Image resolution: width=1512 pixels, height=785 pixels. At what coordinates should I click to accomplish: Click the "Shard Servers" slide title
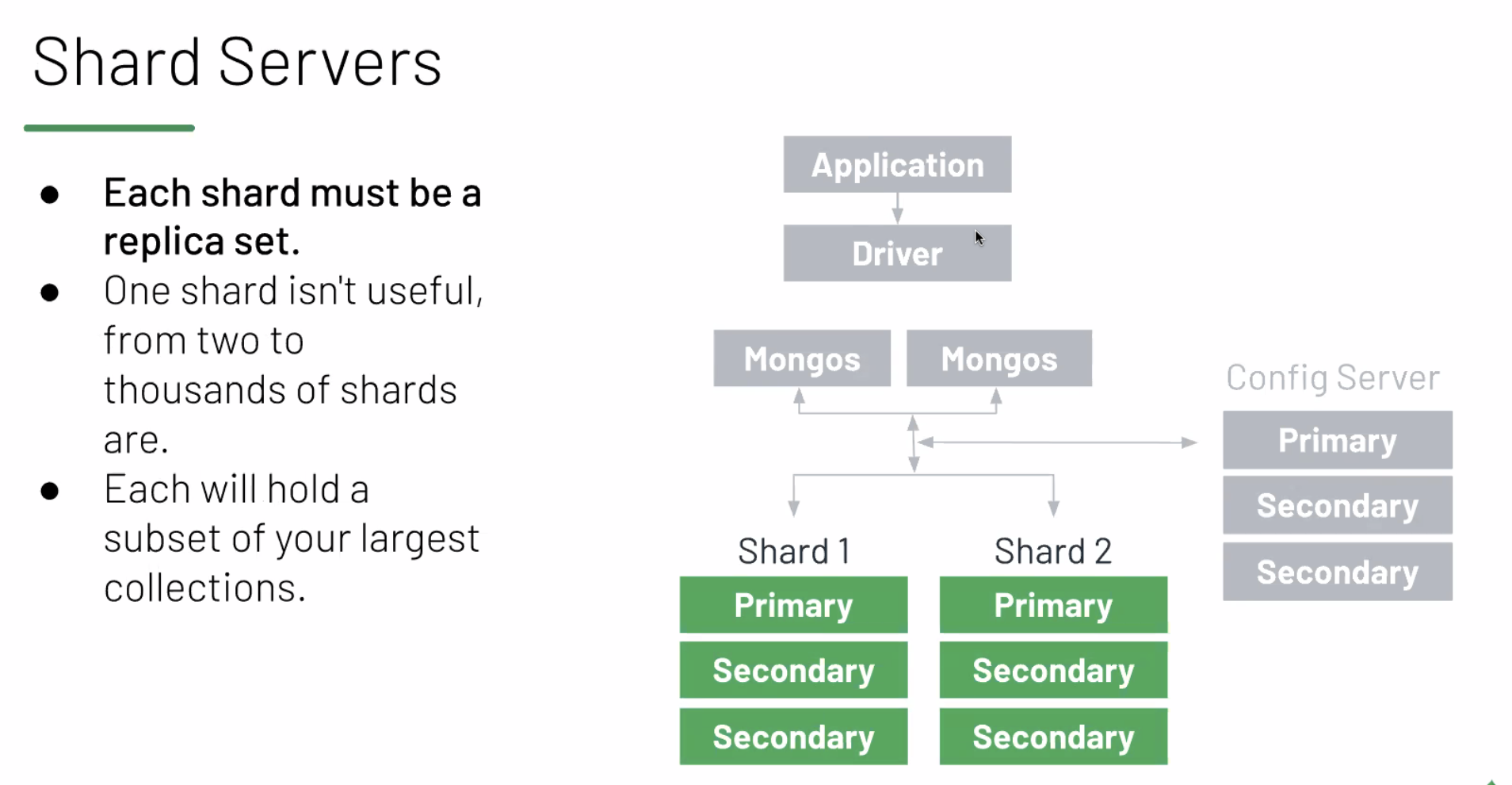click(237, 63)
